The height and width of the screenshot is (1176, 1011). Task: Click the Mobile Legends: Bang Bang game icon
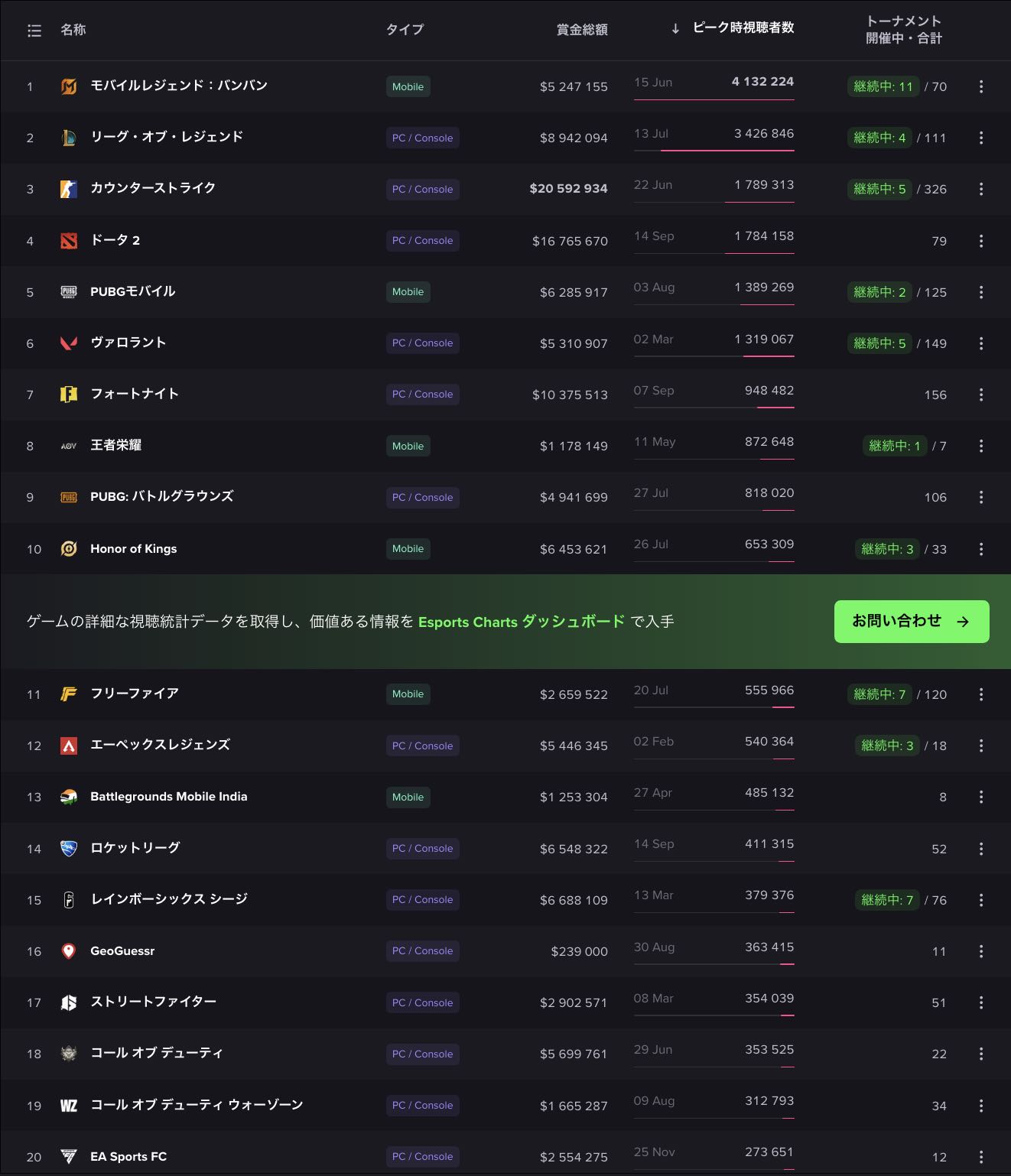[x=69, y=86]
